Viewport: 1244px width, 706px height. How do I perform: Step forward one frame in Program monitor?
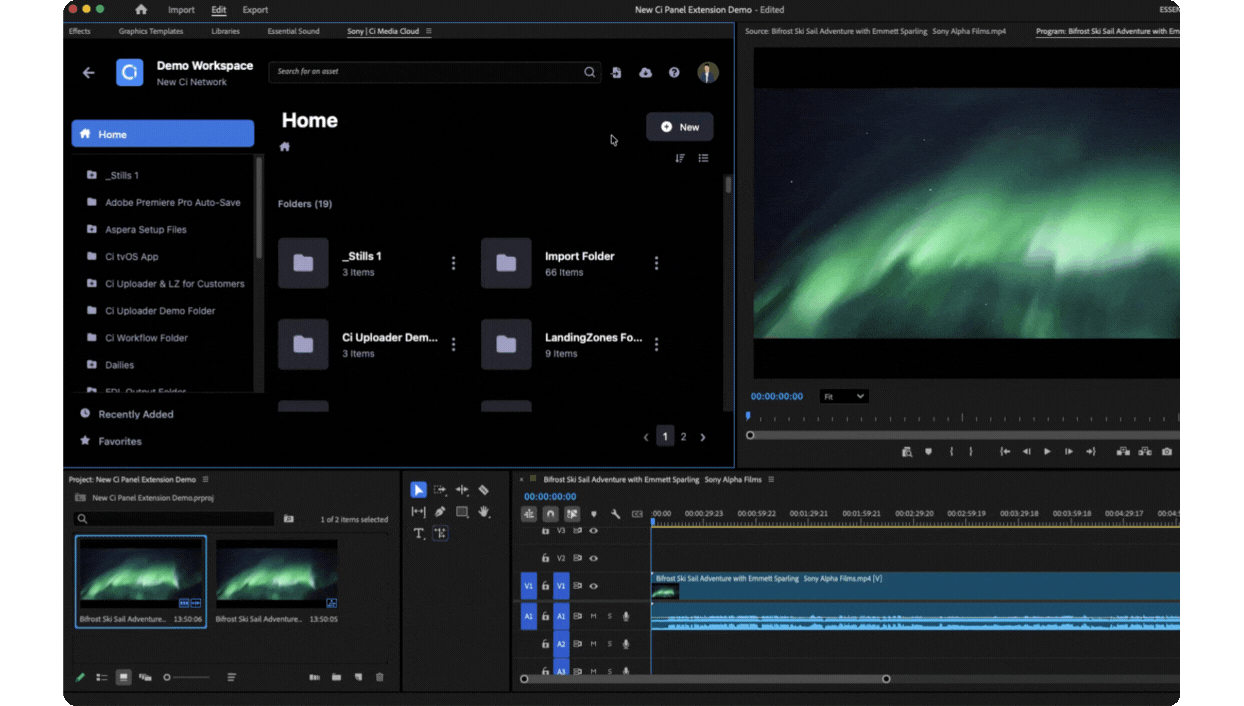tap(1069, 452)
